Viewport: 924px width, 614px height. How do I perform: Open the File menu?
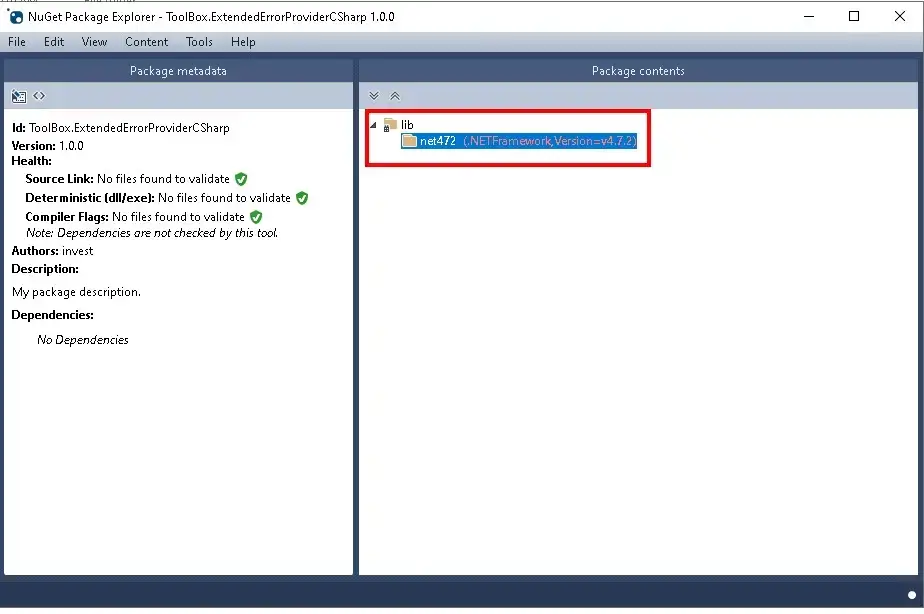[x=16, y=42]
